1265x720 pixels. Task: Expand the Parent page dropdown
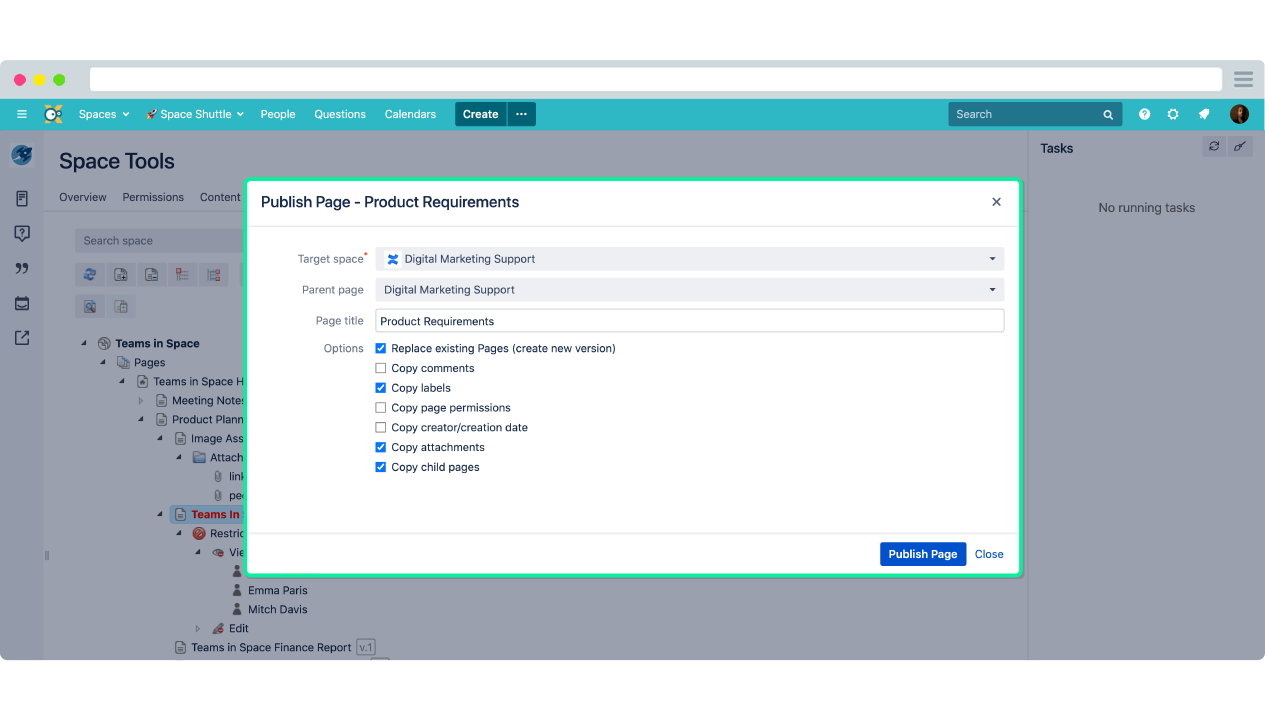(x=689, y=290)
